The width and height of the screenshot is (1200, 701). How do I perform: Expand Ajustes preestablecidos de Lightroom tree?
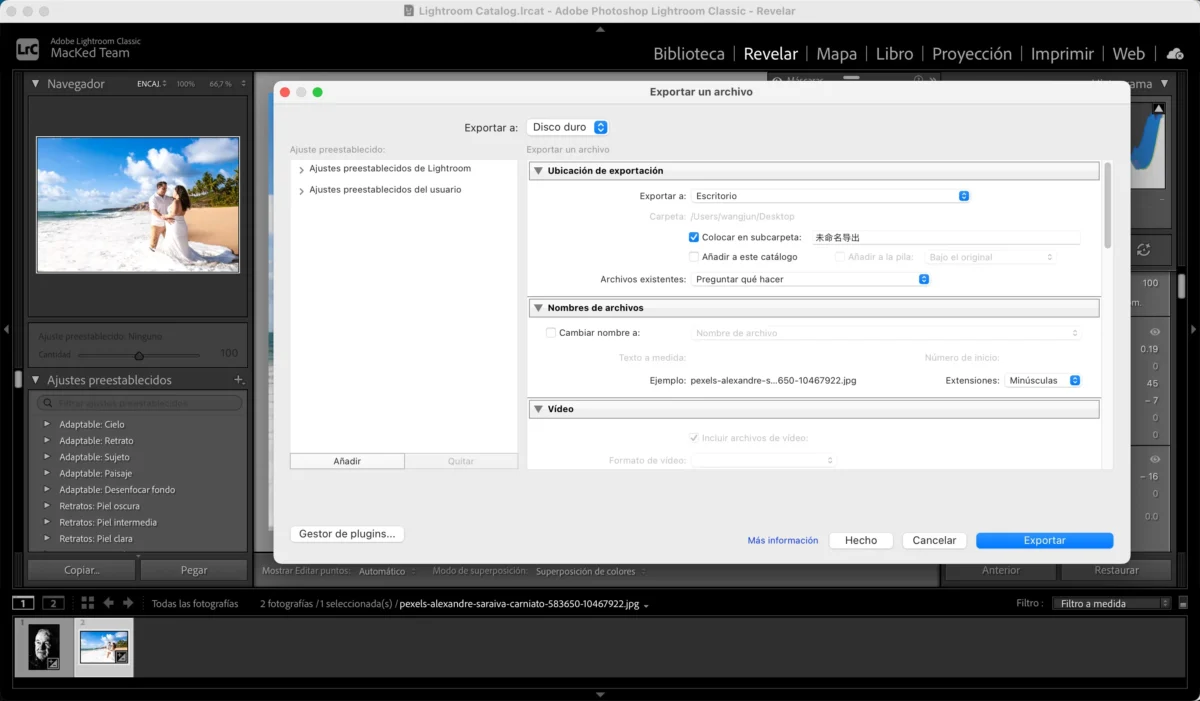(302, 170)
